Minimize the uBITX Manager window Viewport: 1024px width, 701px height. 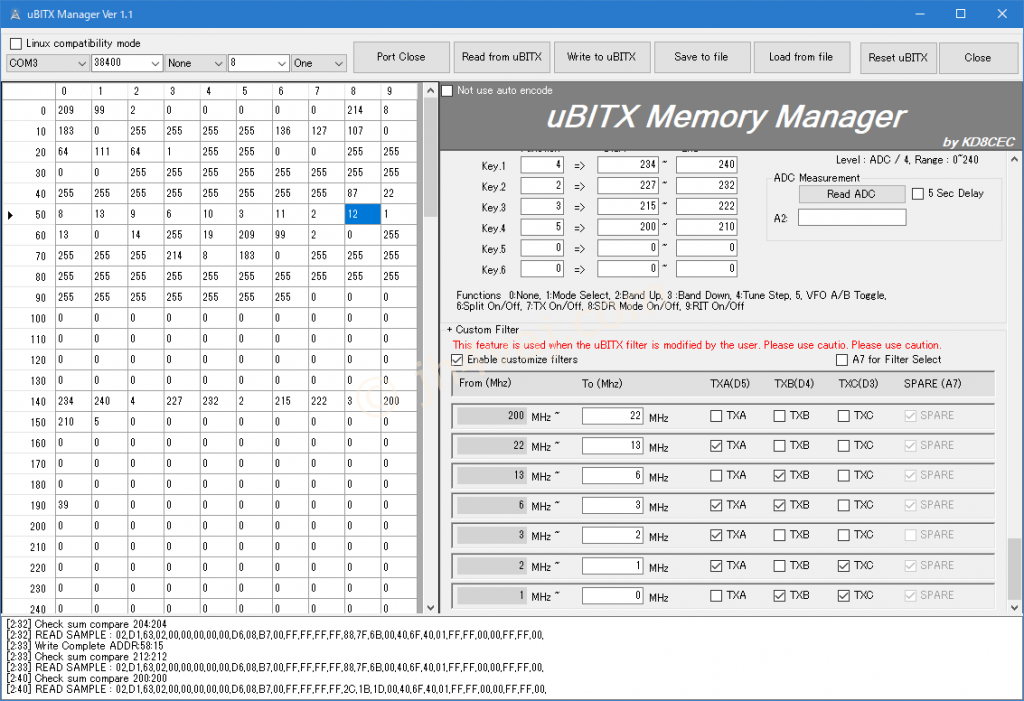920,14
